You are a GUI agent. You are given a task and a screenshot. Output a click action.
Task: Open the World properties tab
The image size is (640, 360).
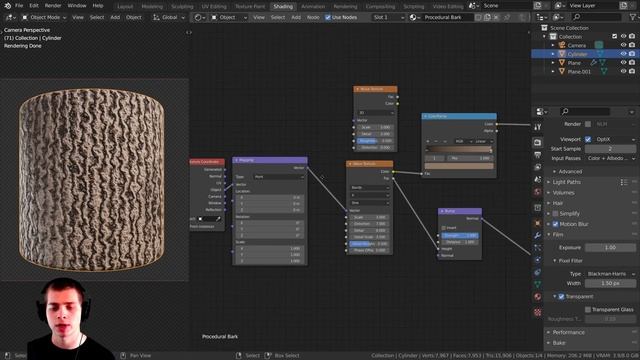(x=538, y=192)
